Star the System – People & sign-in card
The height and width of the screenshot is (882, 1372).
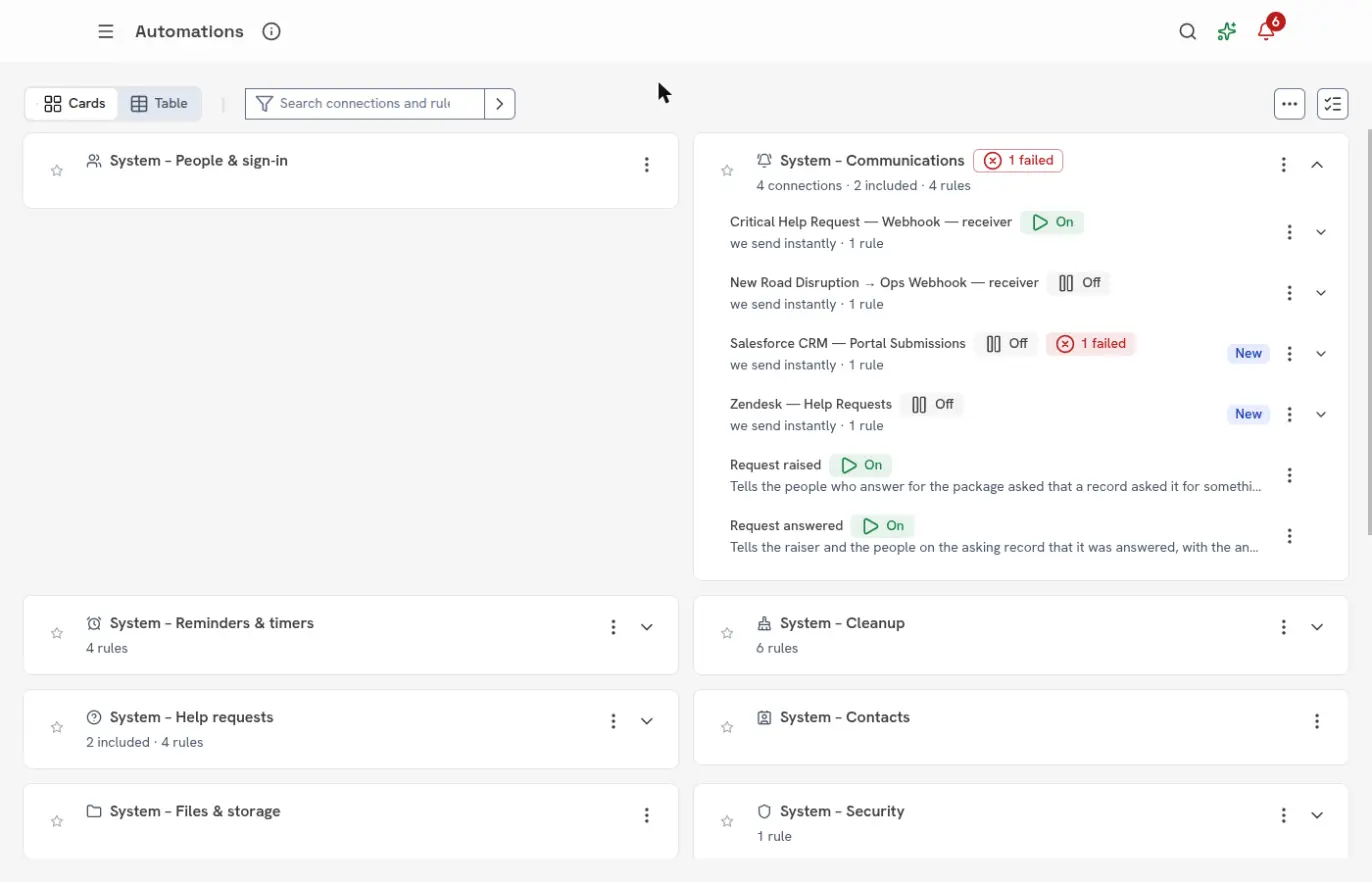(57, 171)
